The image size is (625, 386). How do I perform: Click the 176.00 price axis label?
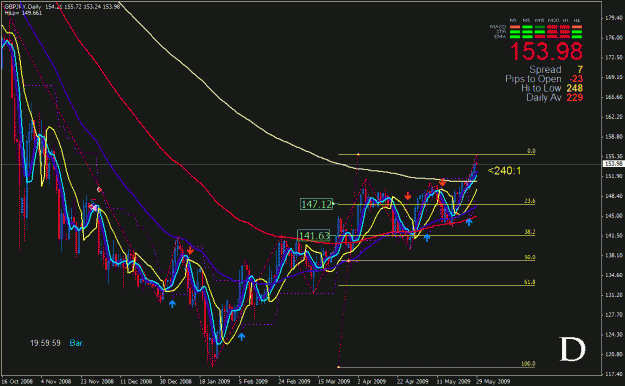614,37
